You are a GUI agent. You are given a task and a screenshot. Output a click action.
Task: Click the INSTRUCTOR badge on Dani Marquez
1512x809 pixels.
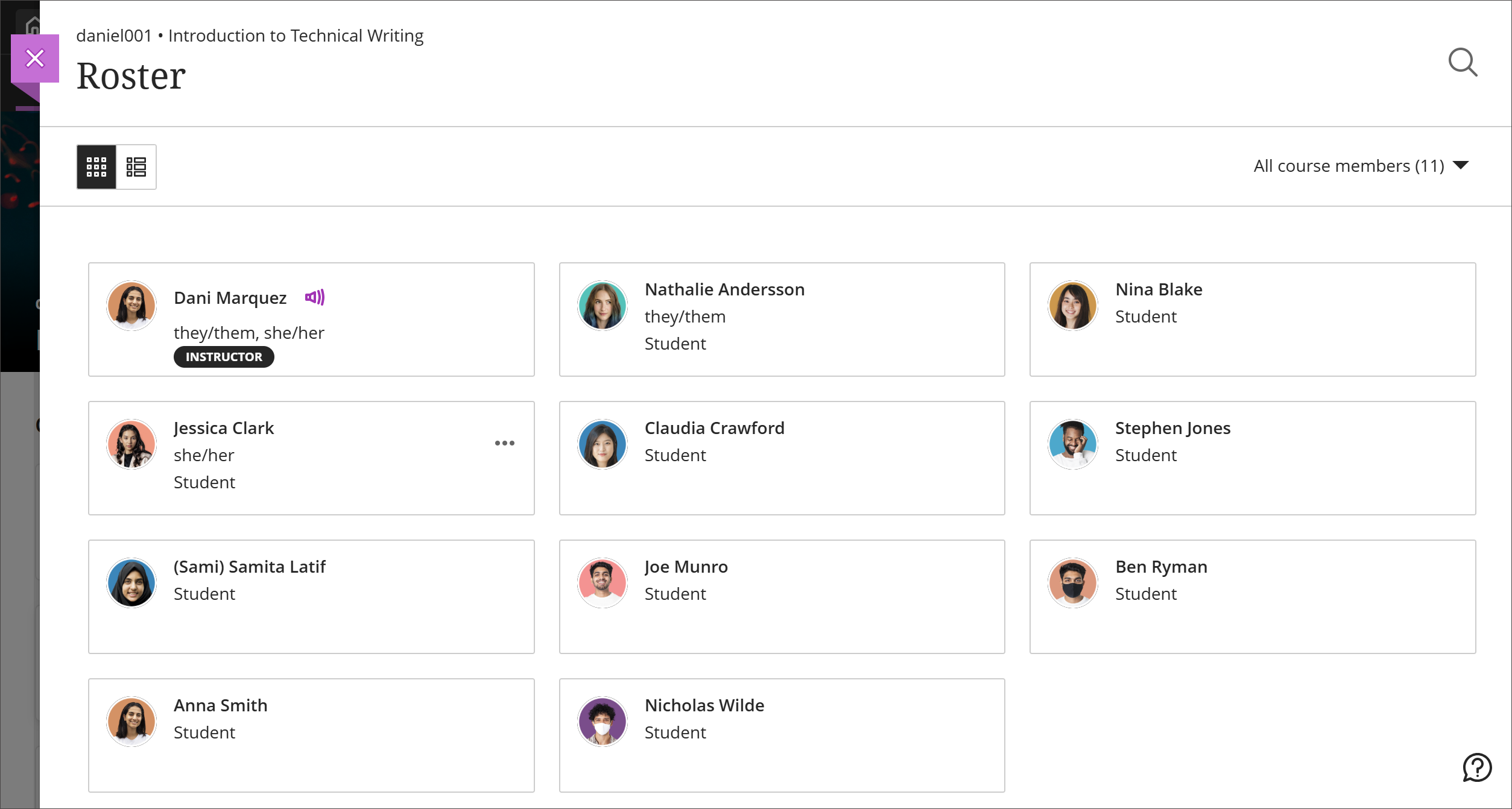[223, 356]
